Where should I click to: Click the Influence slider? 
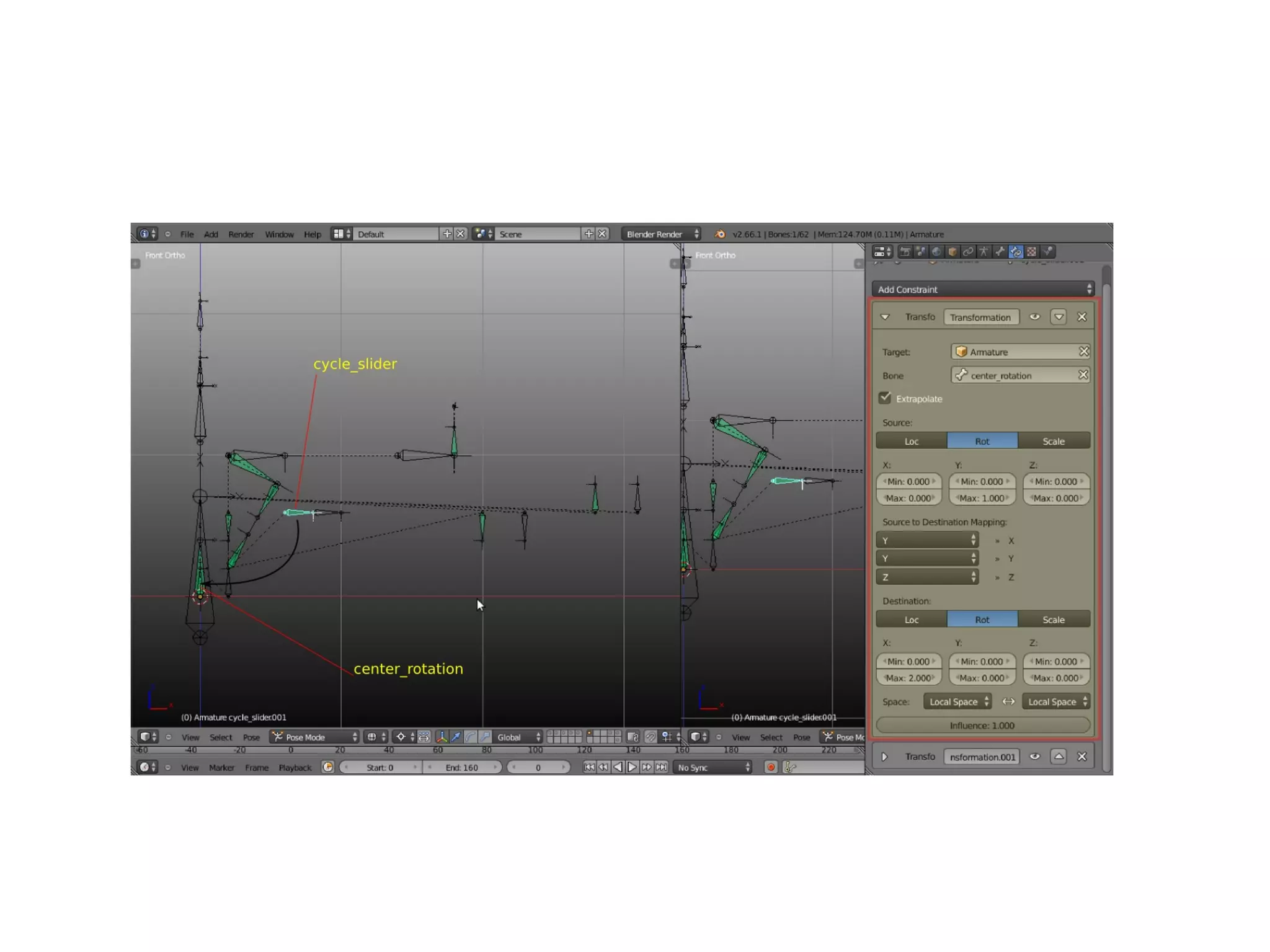pyautogui.click(x=982, y=726)
